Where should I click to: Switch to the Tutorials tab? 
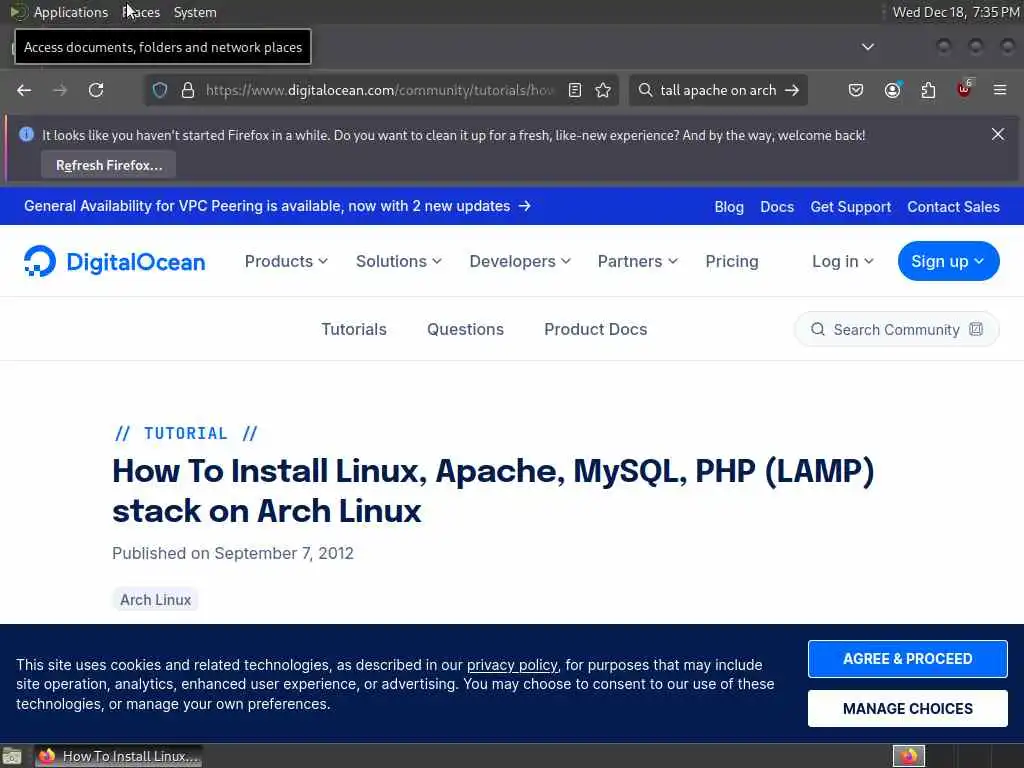point(354,329)
